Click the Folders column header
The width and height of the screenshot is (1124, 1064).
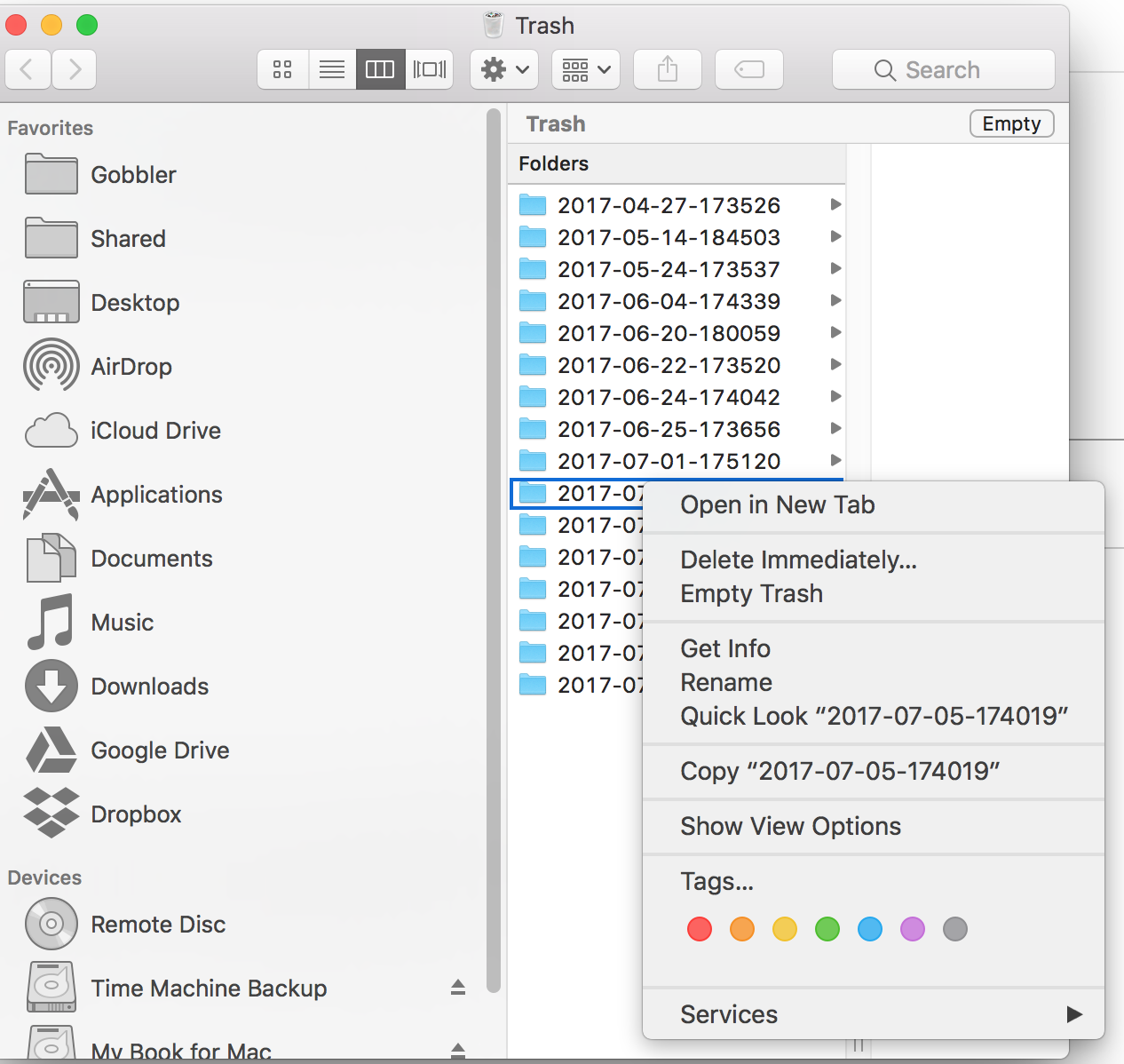pos(677,163)
